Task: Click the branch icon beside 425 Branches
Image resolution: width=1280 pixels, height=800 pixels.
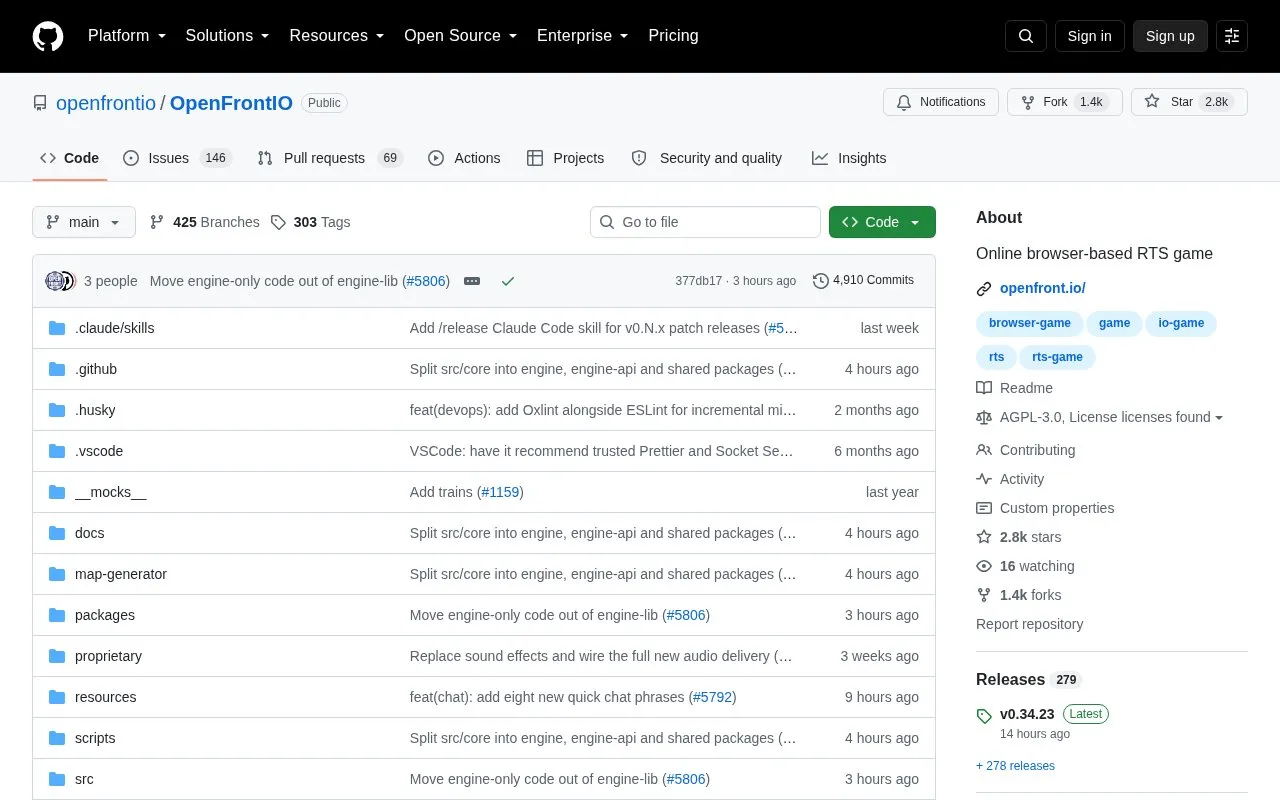Action: 157,222
